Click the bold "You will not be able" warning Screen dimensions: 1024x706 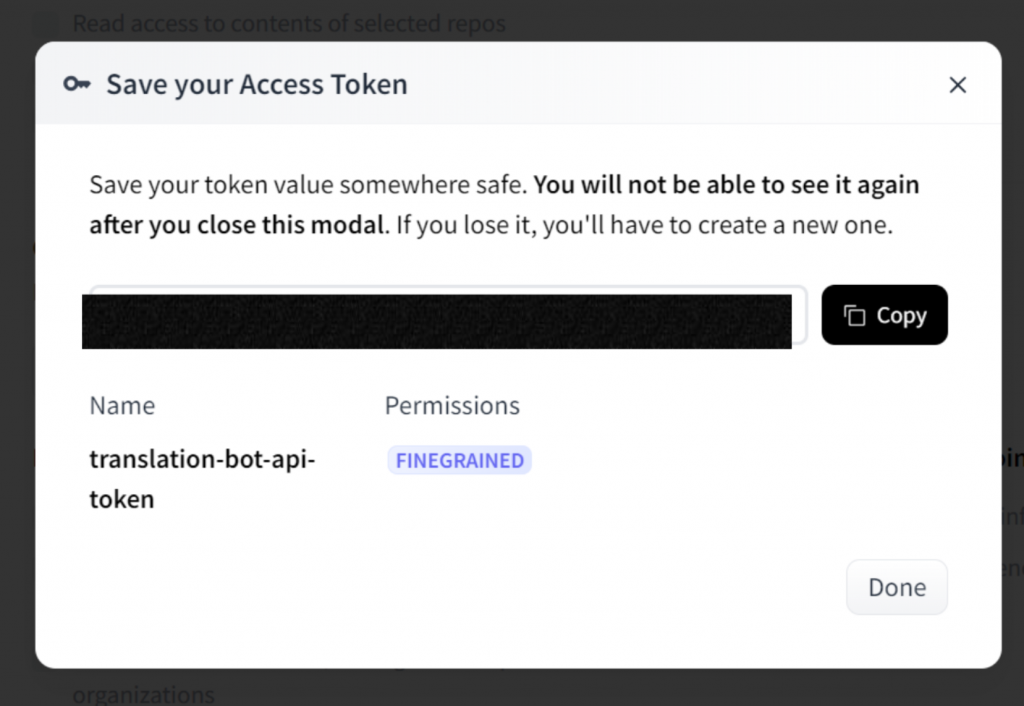[726, 185]
